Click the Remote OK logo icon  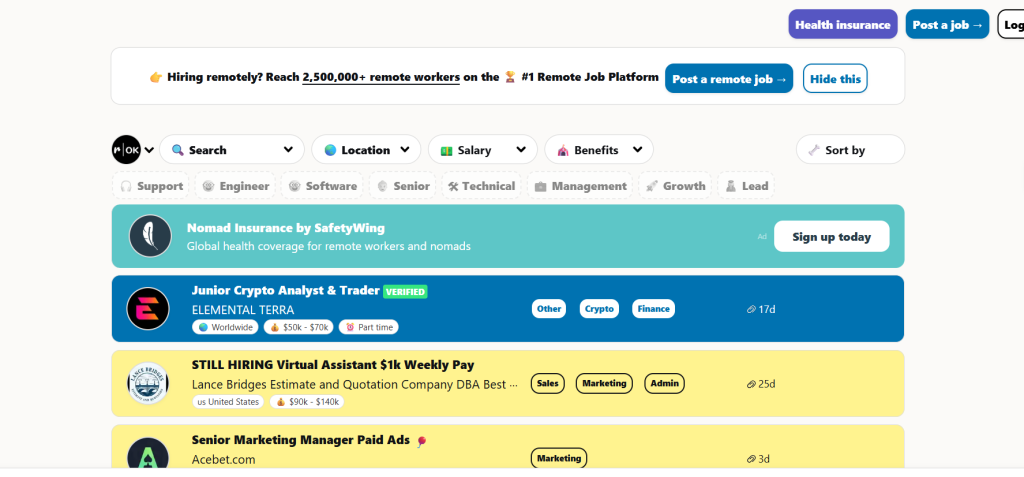(x=127, y=150)
